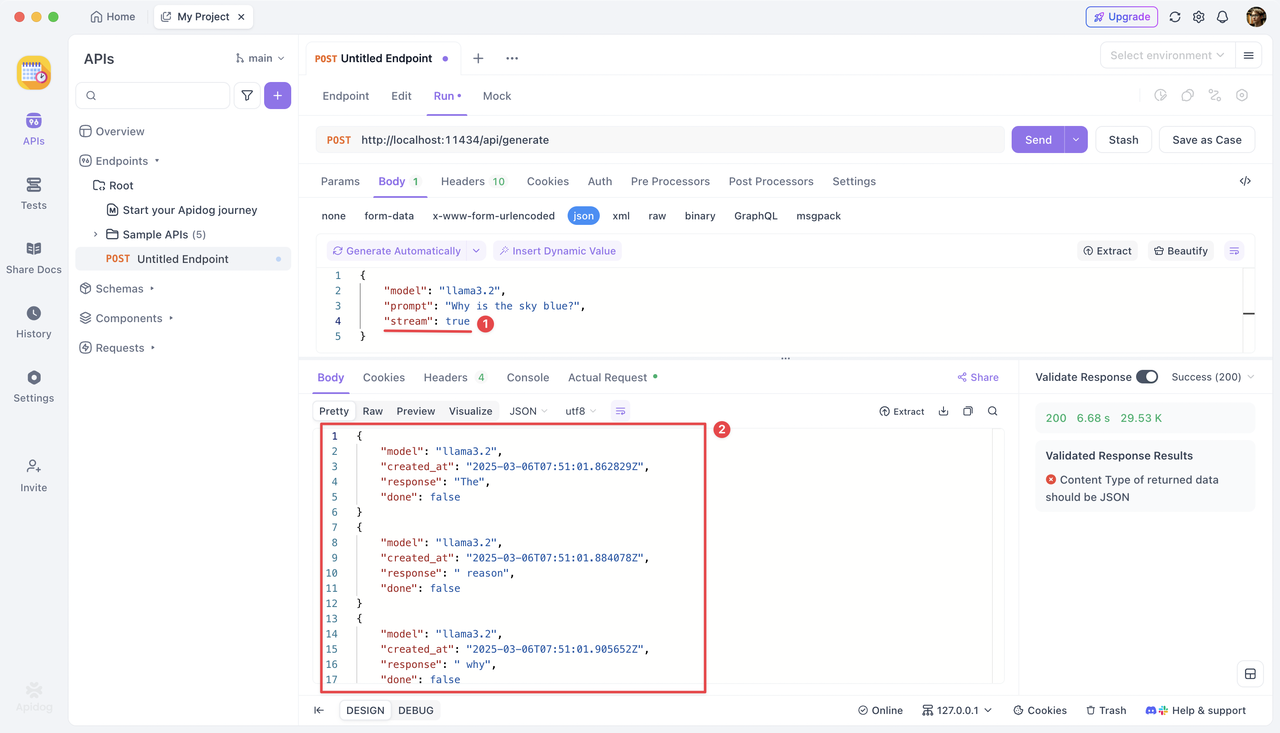Click the Upgrade button
The width and height of the screenshot is (1280, 733).
click(x=1122, y=17)
